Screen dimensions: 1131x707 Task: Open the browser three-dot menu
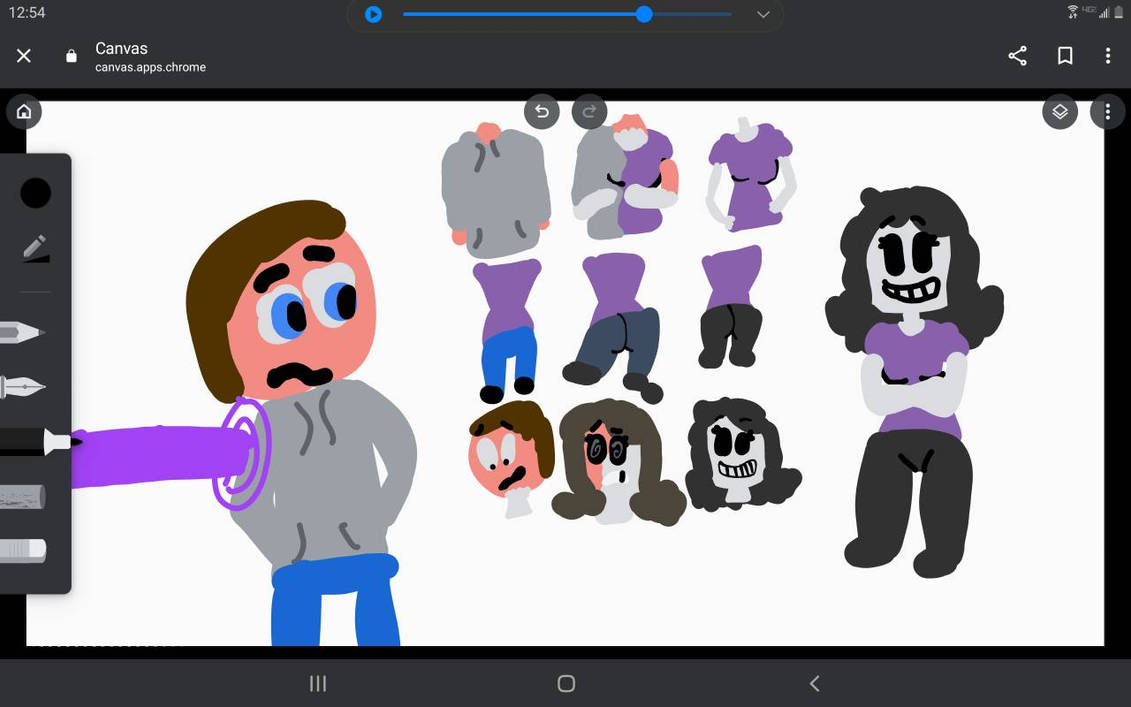coord(1108,56)
